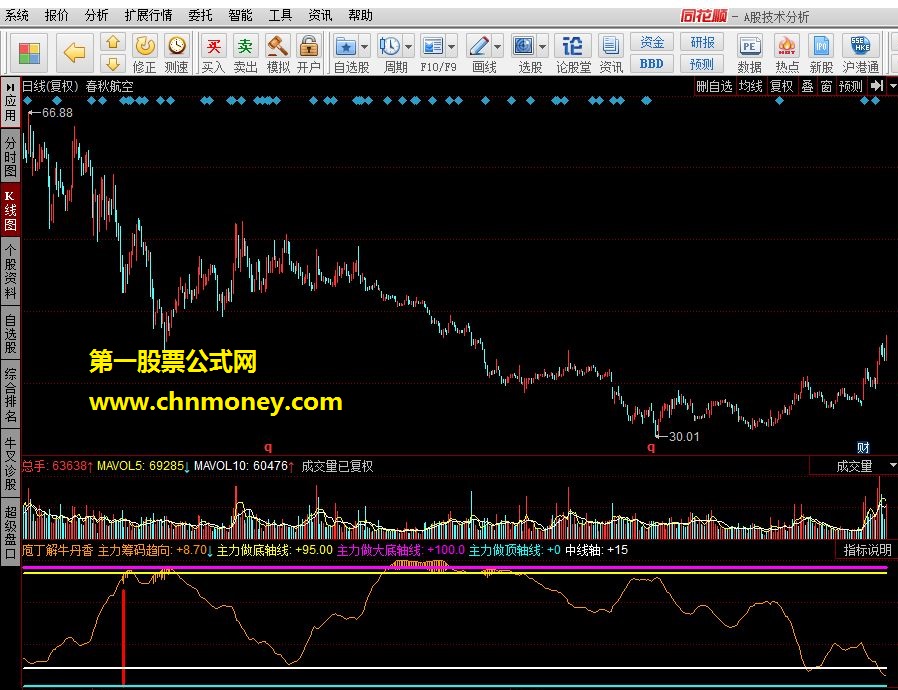Click the 热点 hot flame icon
Viewport: 898px width, 690px height.
[x=787, y=46]
